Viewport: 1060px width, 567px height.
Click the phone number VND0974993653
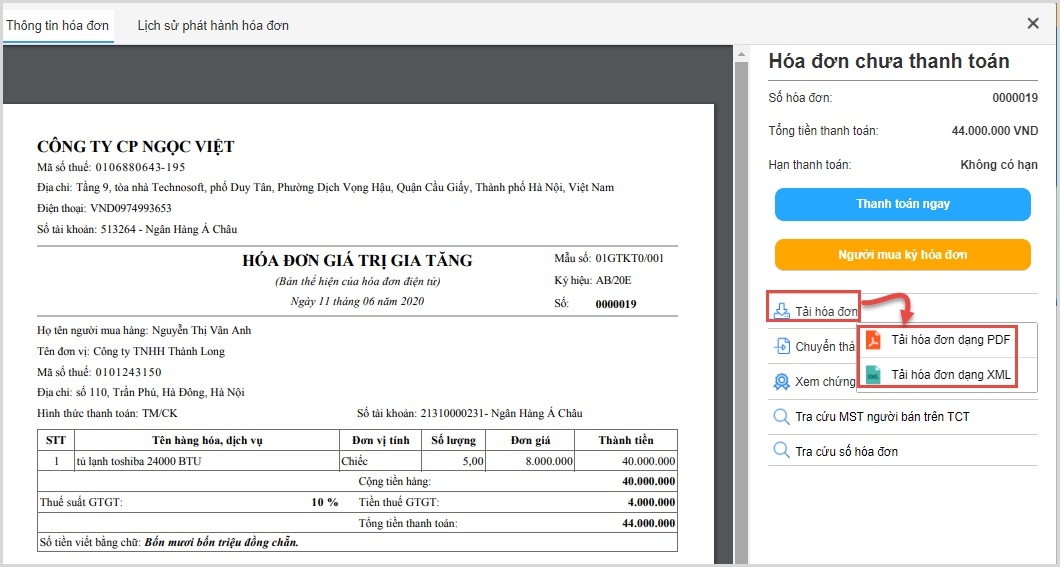coord(131,209)
